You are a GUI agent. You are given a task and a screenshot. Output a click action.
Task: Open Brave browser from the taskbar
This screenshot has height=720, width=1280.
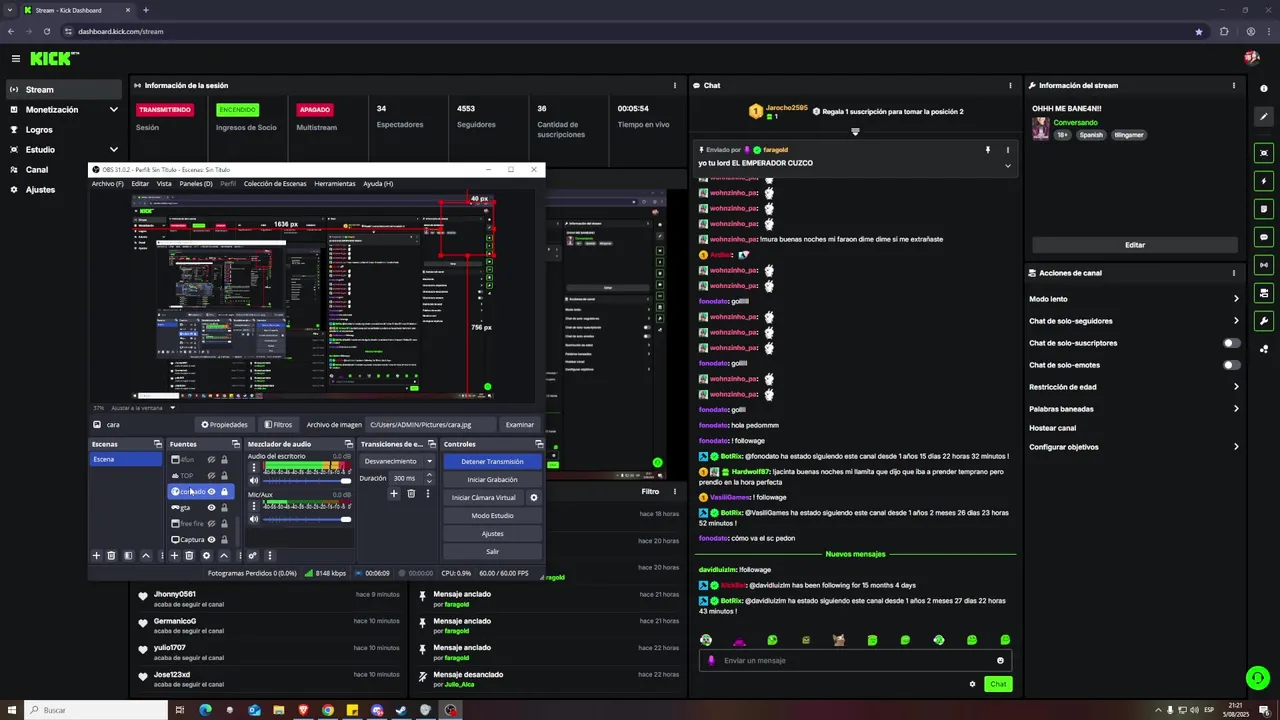pos(303,710)
